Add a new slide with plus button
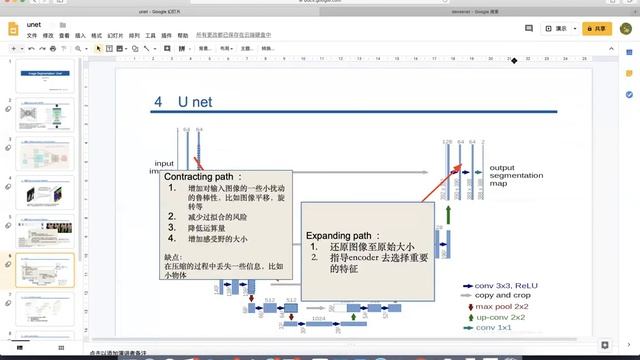640x360 pixels. [13, 49]
